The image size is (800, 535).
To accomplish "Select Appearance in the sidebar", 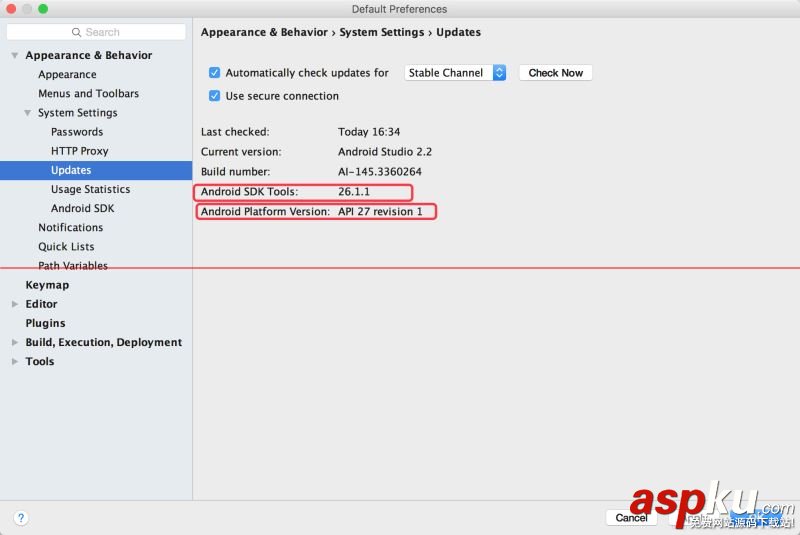I will click(x=67, y=74).
